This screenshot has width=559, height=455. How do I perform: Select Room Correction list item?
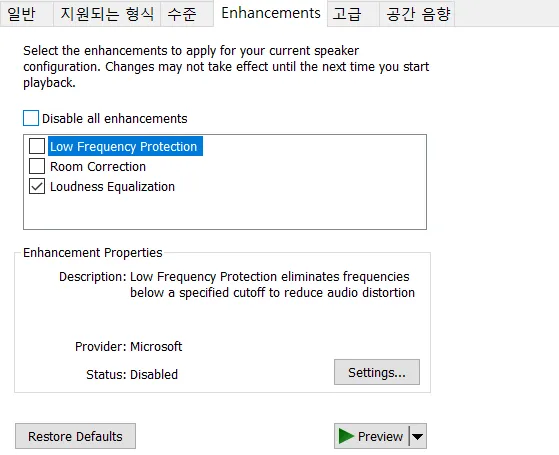(98, 167)
